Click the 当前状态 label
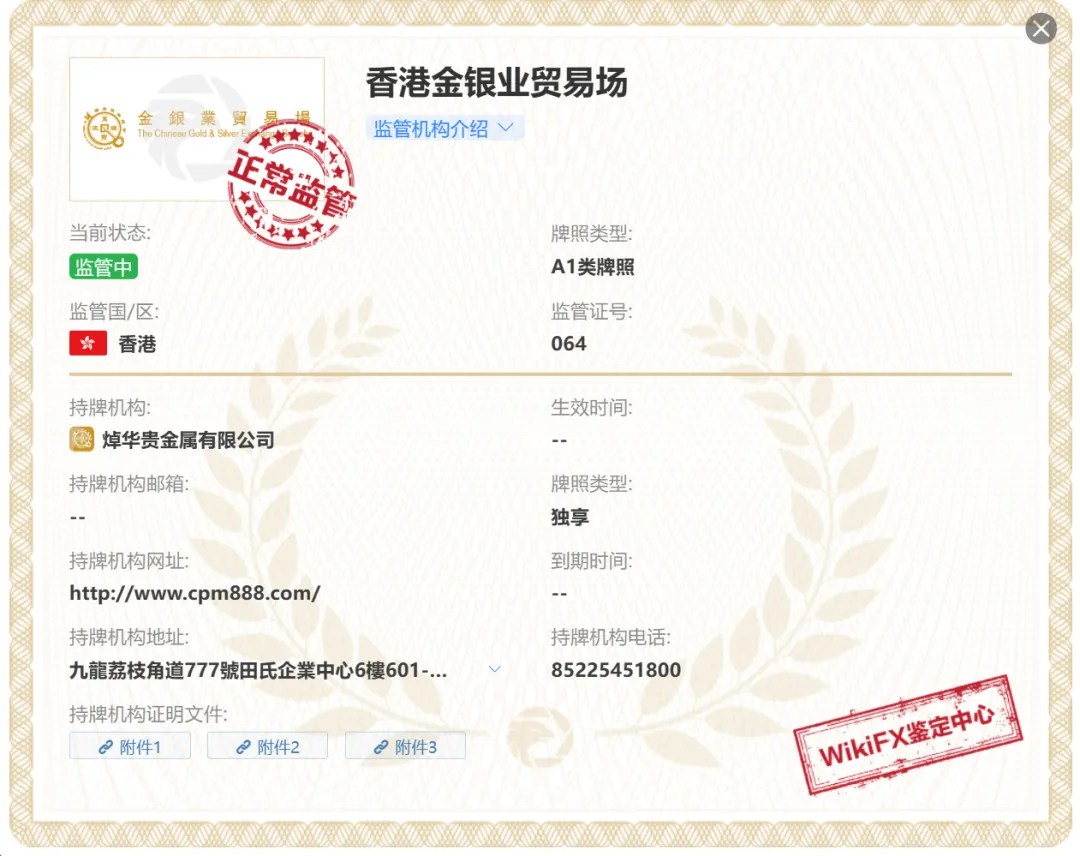The width and height of the screenshot is (1080, 856). [x=110, y=233]
